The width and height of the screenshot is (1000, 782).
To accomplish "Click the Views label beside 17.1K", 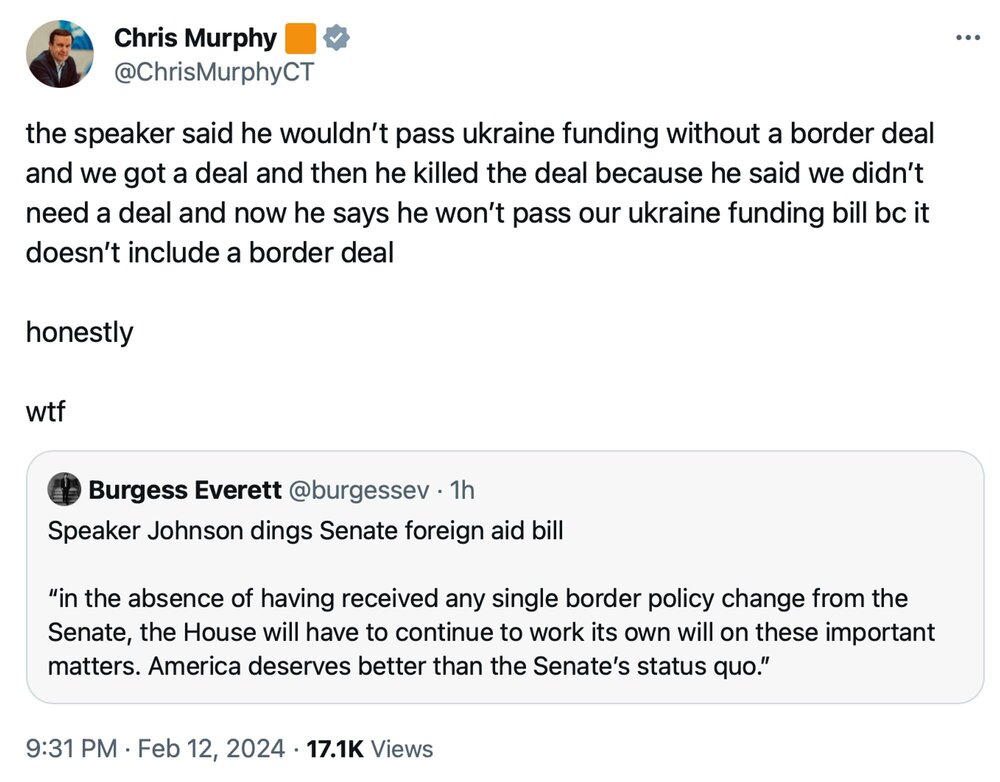I will pyautogui.click(x=408, y=748).
